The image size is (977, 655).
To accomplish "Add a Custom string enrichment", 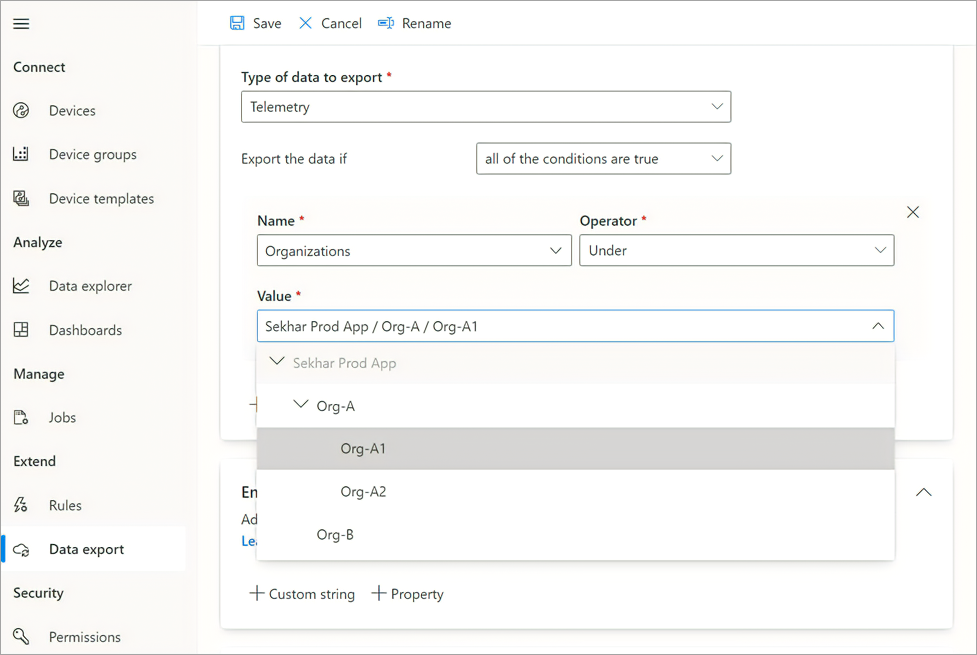I will (302, 593).
